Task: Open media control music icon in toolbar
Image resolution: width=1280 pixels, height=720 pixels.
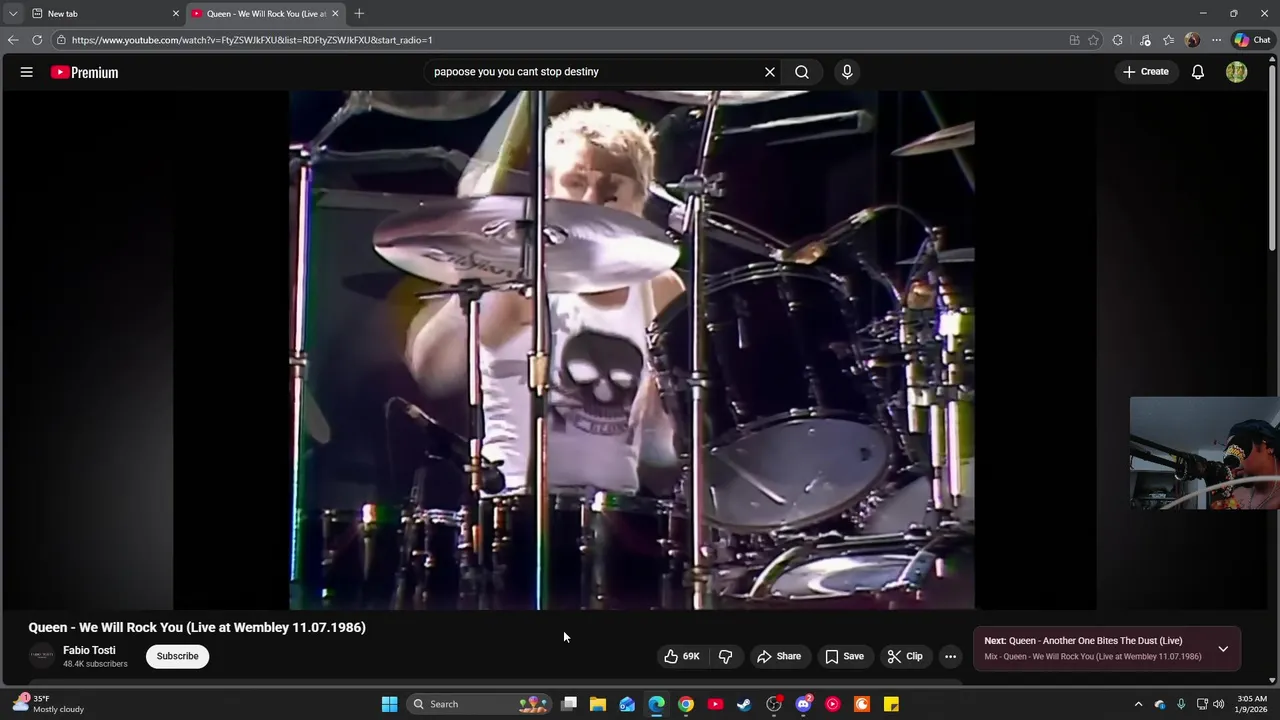Action: click(1145, 40)
